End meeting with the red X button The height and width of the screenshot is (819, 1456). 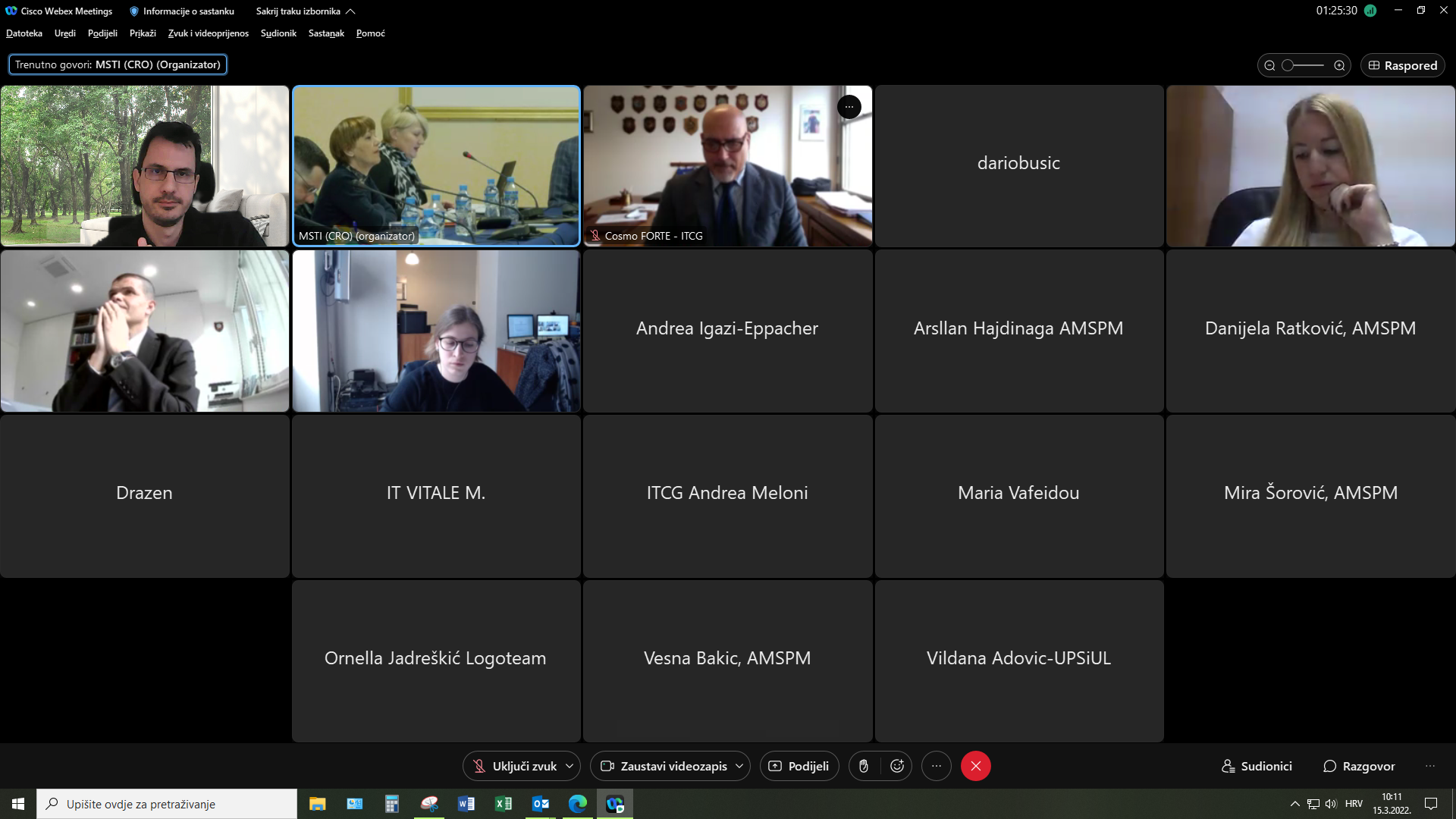976,766
